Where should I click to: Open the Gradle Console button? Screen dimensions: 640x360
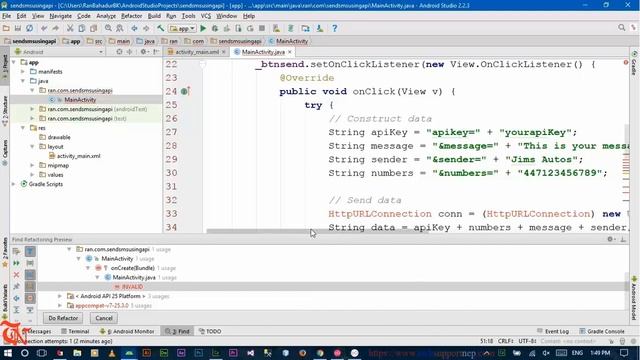pyautogui.click(x=602, y=331)
